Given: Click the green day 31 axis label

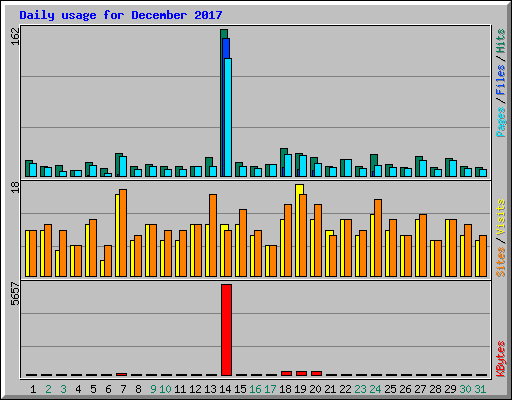Looking at the screenshot, I should click(x=480, y=389).
